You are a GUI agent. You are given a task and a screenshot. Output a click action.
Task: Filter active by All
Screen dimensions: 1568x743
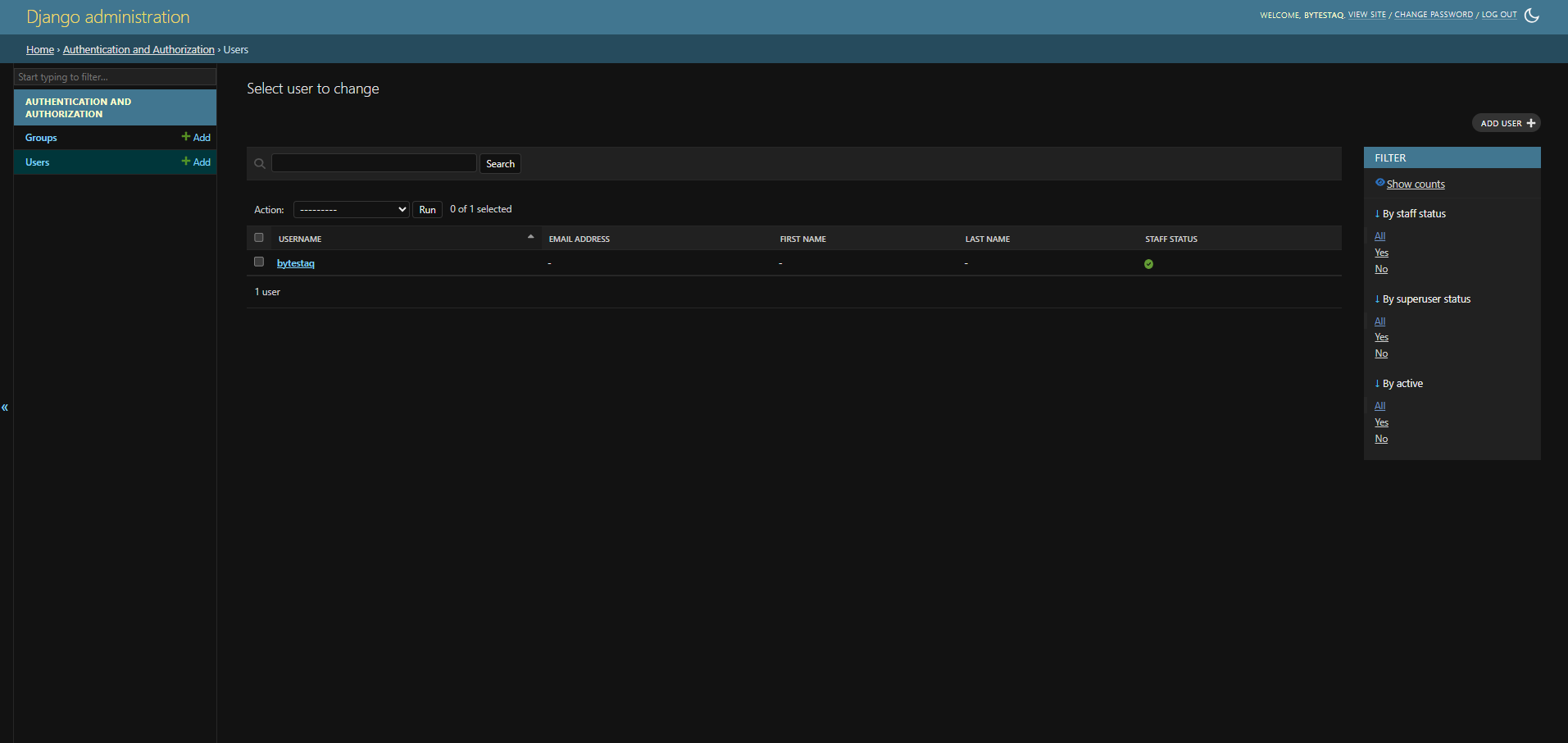(x=1380, y=406)
